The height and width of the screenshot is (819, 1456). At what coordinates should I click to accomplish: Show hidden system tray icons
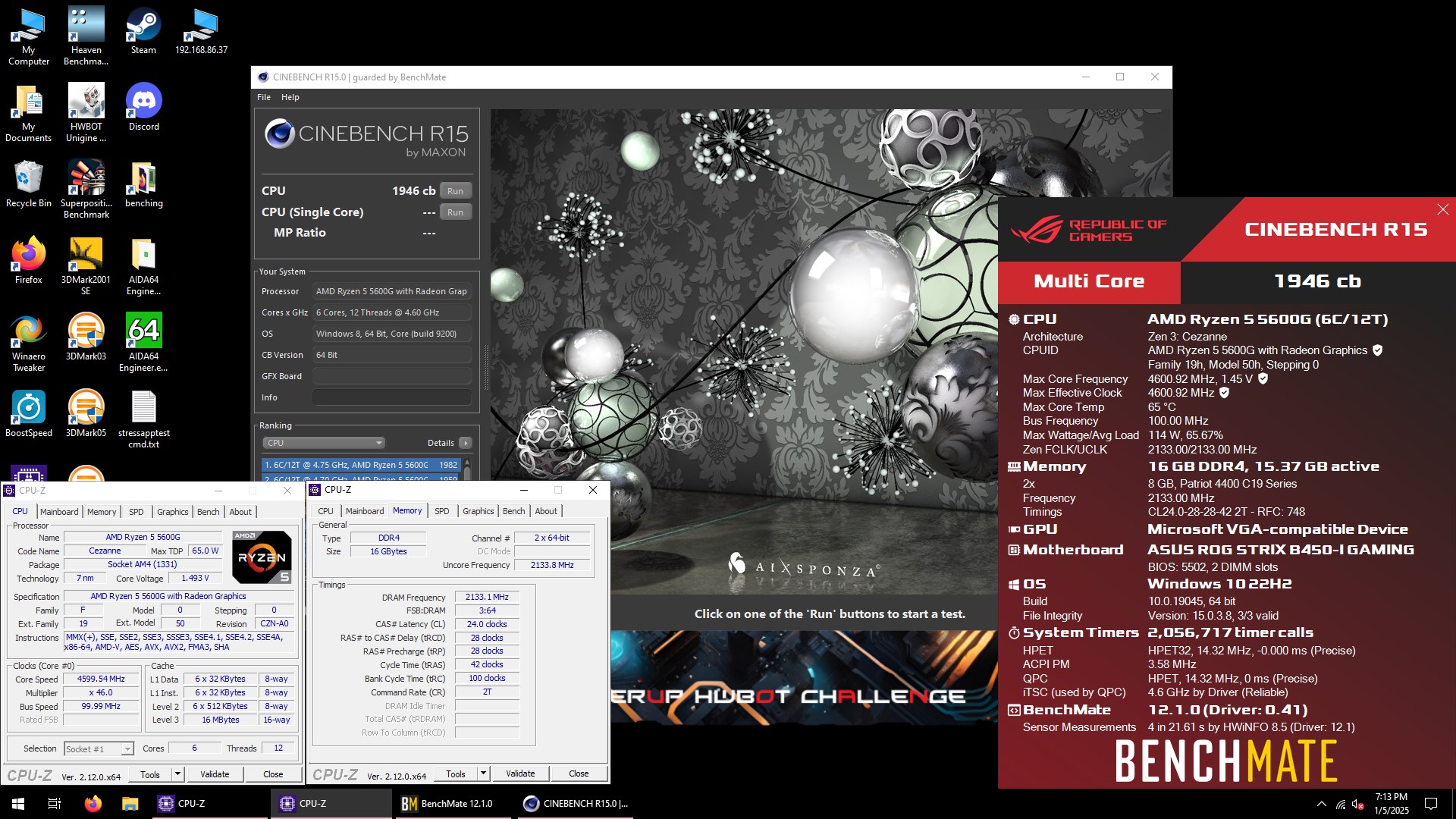(x=1321, y=804)
